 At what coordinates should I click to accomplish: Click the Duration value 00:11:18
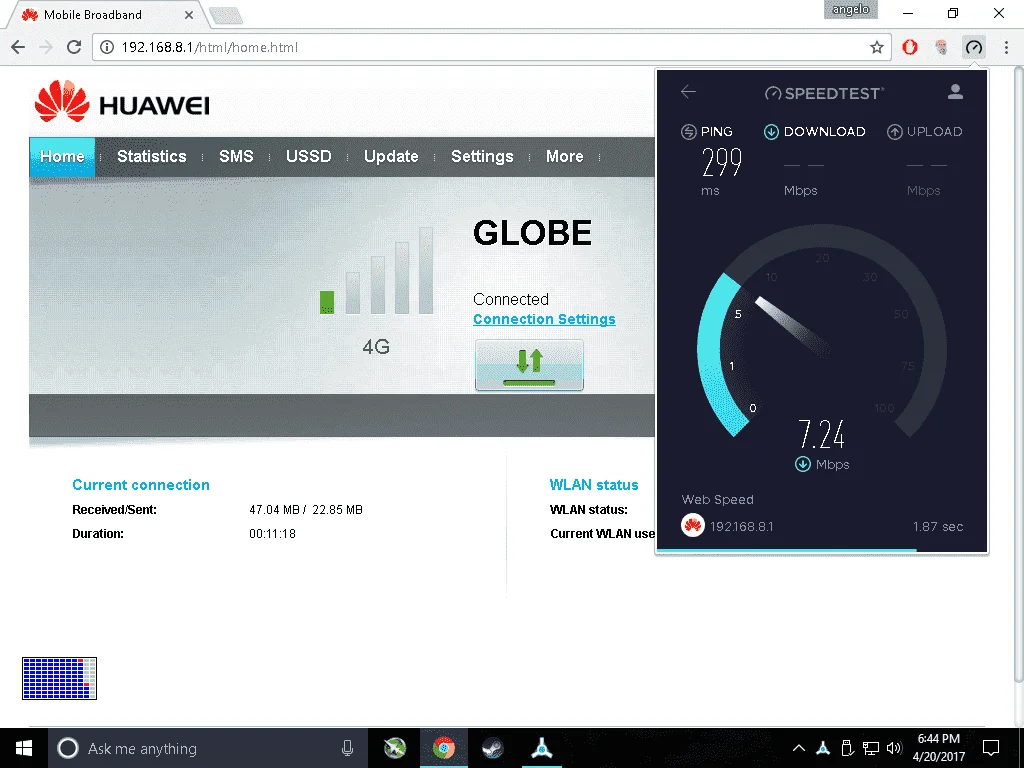[272, 534]
